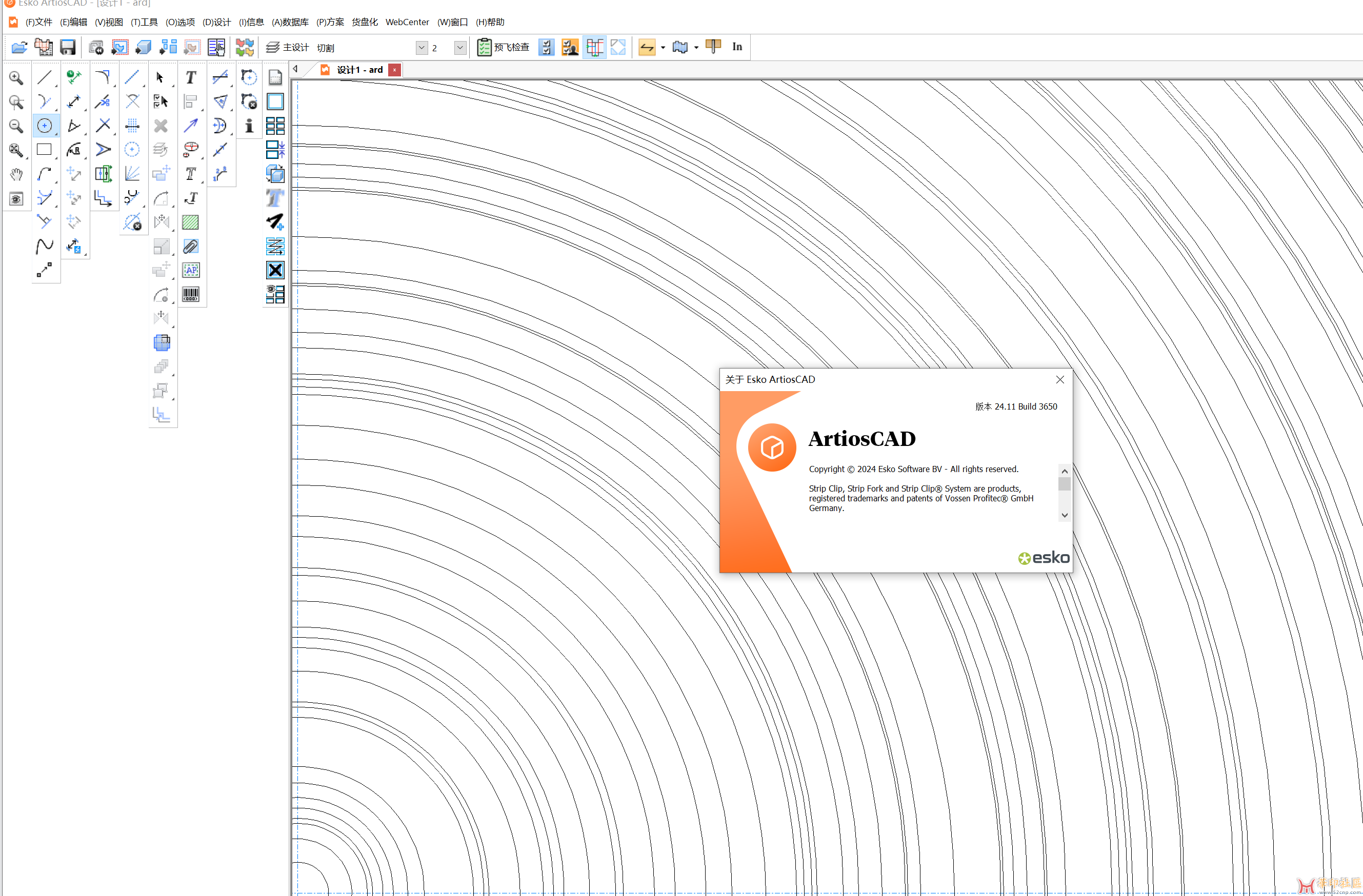Select the Zoom In magnifier tool
Screen dimensions: 1363x896
pos(16,78)
